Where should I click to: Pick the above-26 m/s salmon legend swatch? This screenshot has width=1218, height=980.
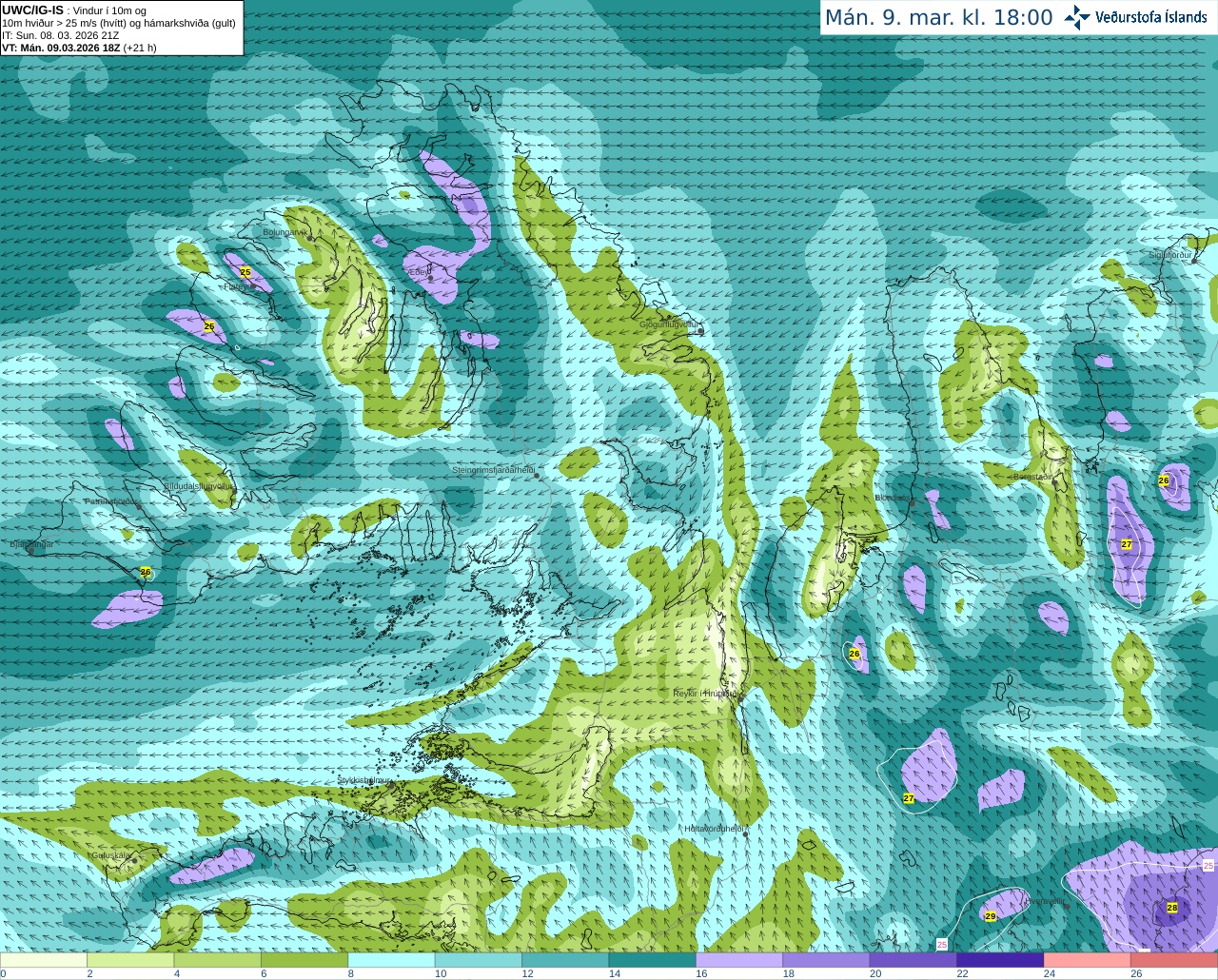(x=1174, y=960)
